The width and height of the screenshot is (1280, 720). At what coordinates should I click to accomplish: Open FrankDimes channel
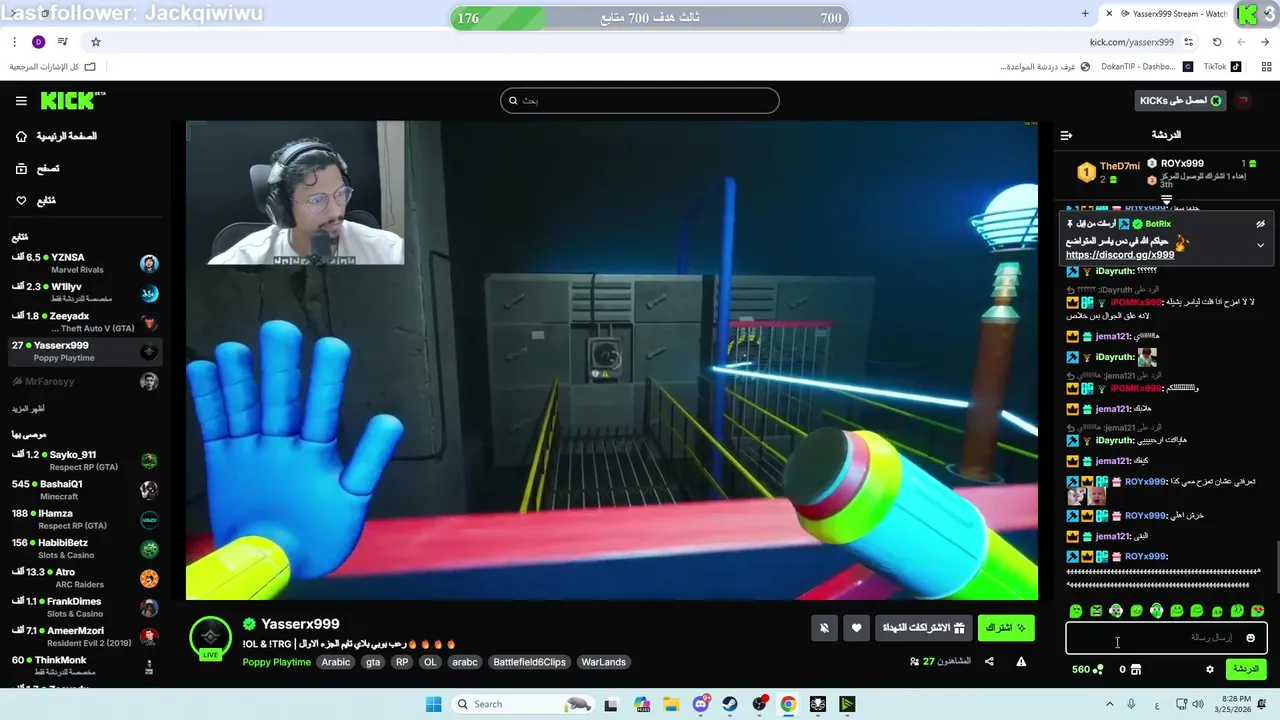84,607
